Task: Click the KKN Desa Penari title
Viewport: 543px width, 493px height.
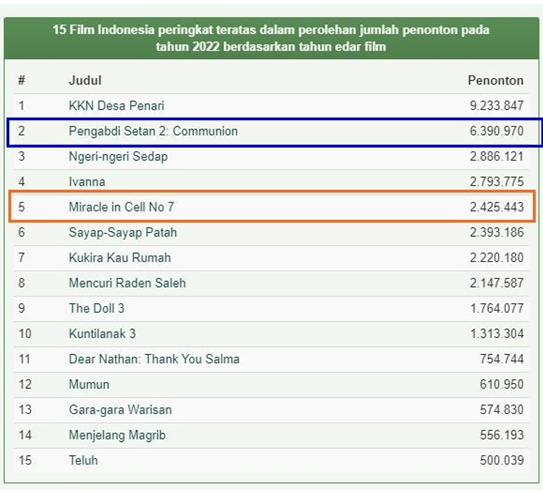Action: point(116,106)
